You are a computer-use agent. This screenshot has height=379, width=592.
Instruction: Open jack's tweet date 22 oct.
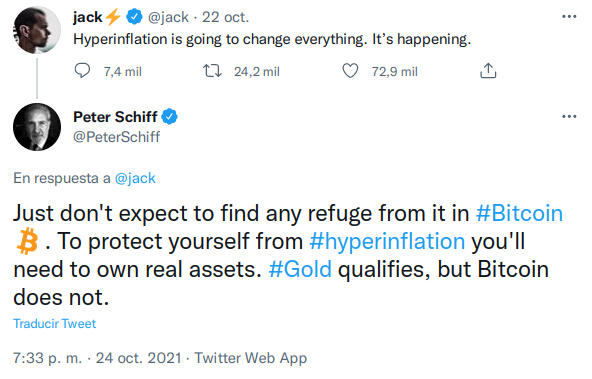[x=225, y=17]
